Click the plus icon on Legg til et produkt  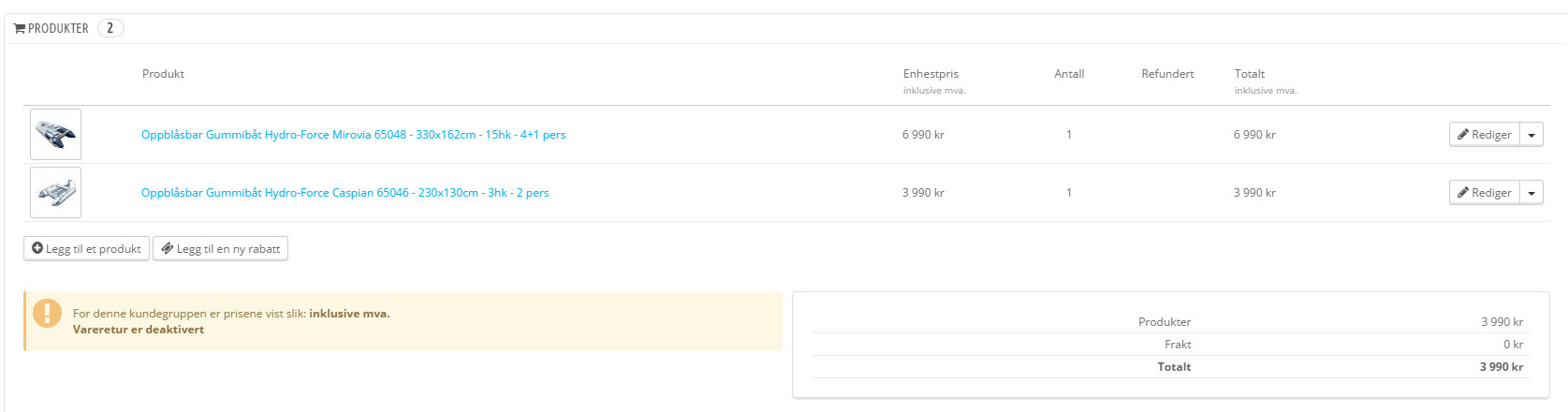point(37,249)
